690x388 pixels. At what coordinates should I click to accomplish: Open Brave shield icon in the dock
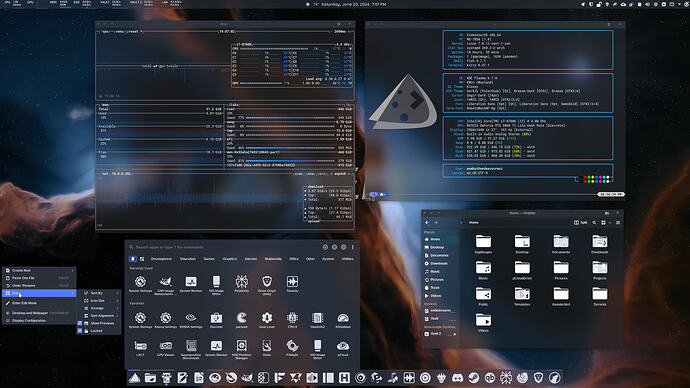(538, 377)
